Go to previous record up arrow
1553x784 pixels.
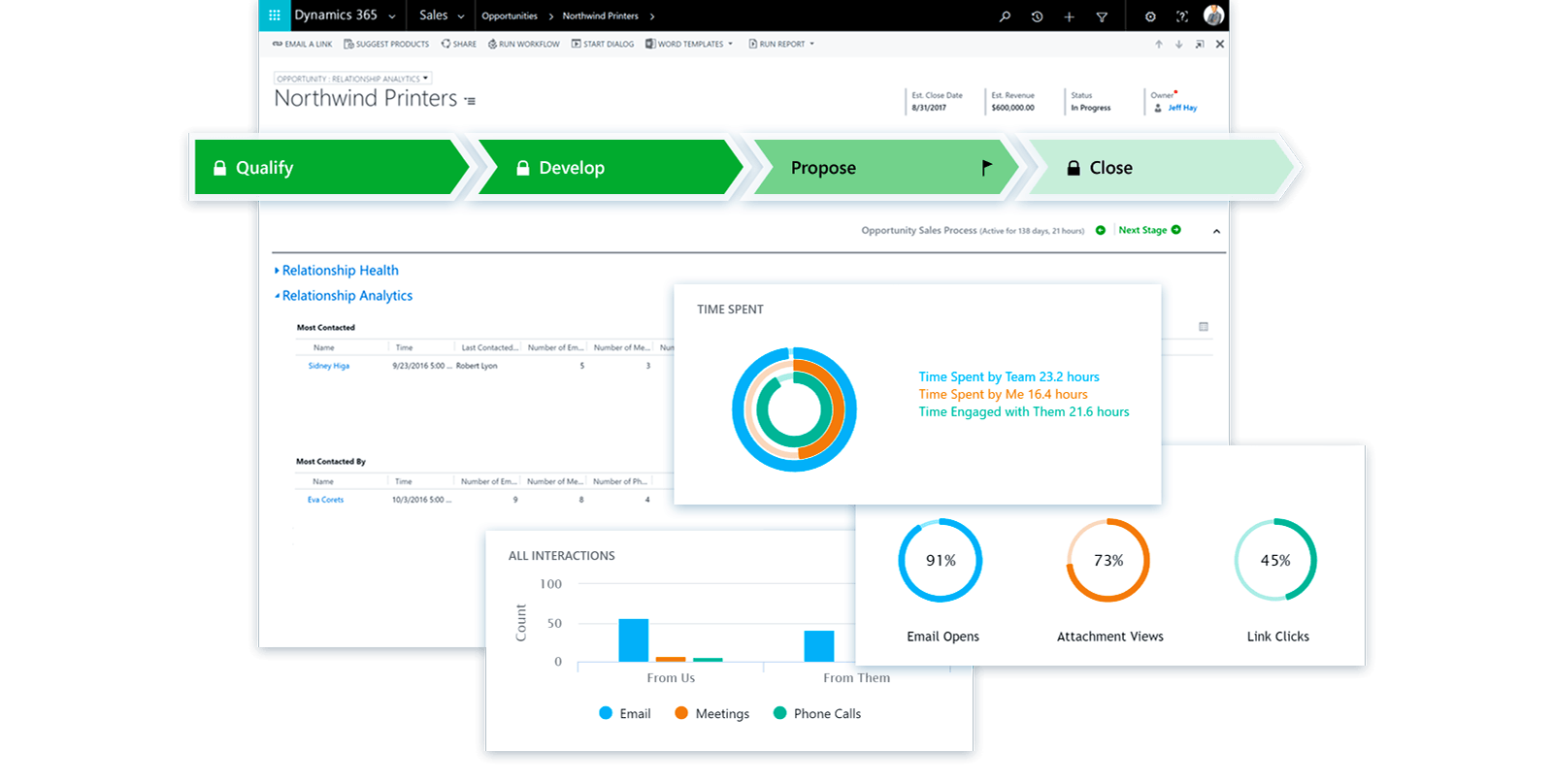[1159, 45]
